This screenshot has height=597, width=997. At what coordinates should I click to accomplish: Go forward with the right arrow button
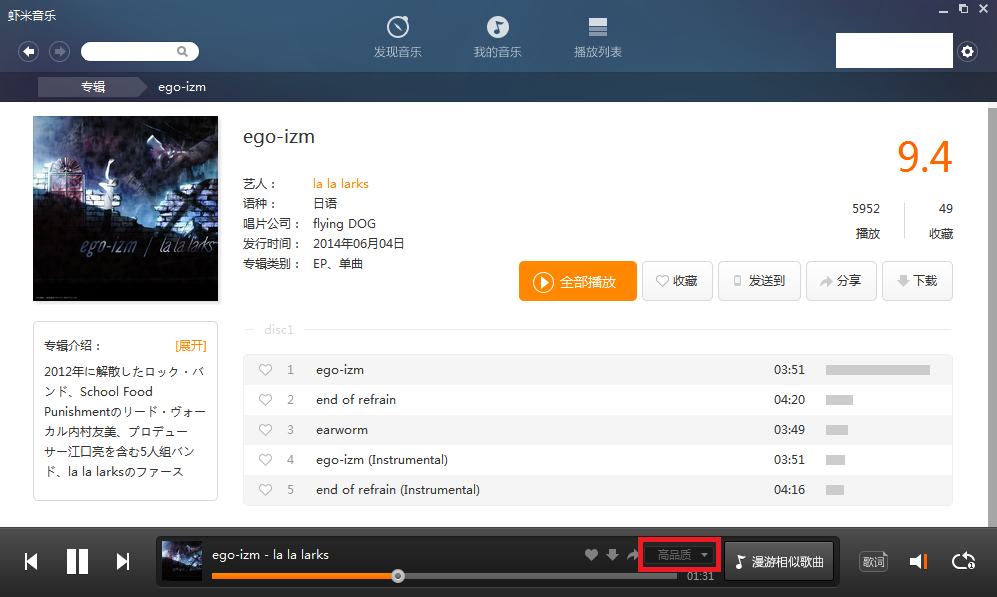click(60, 51)
